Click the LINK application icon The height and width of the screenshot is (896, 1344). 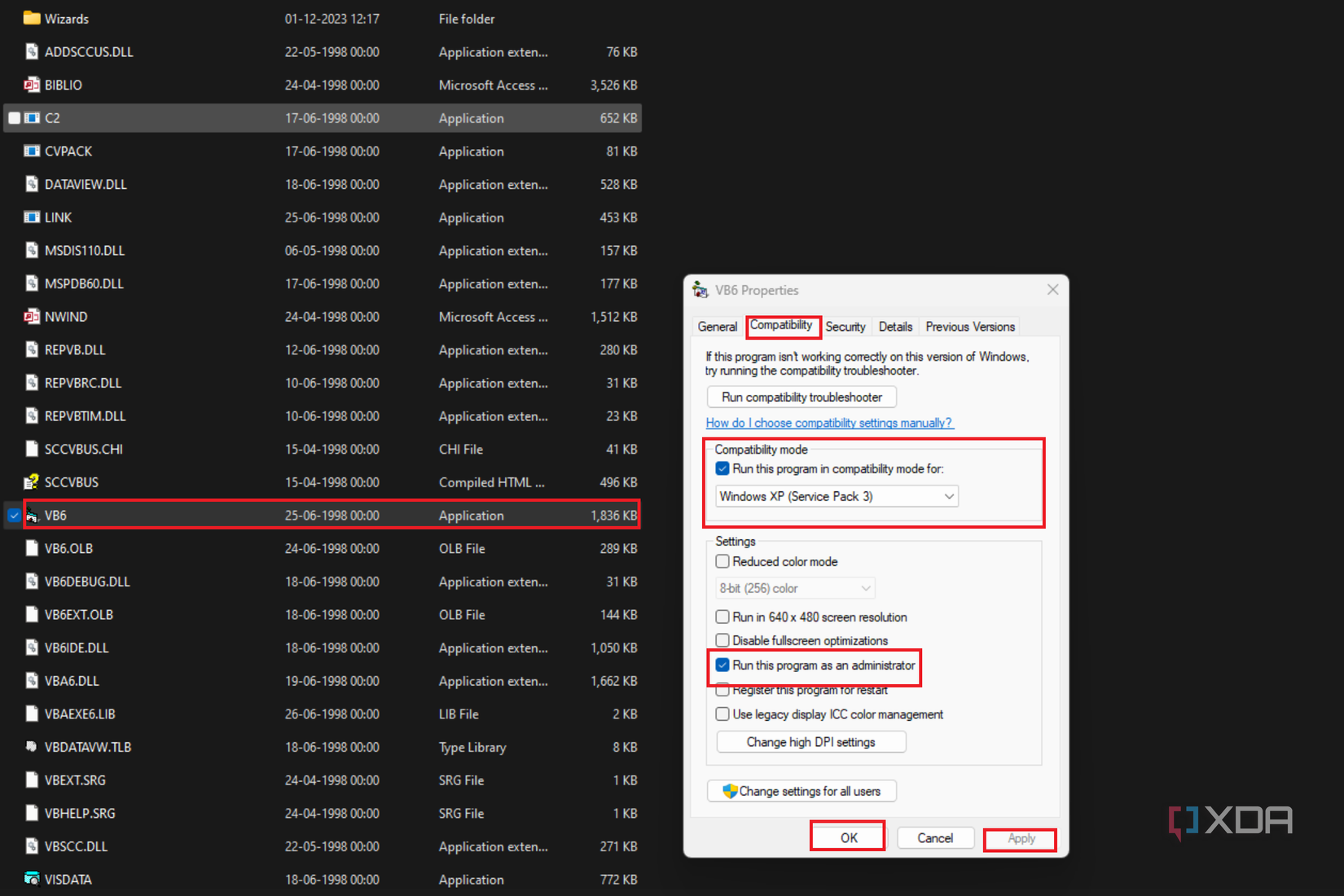(32, 217)
